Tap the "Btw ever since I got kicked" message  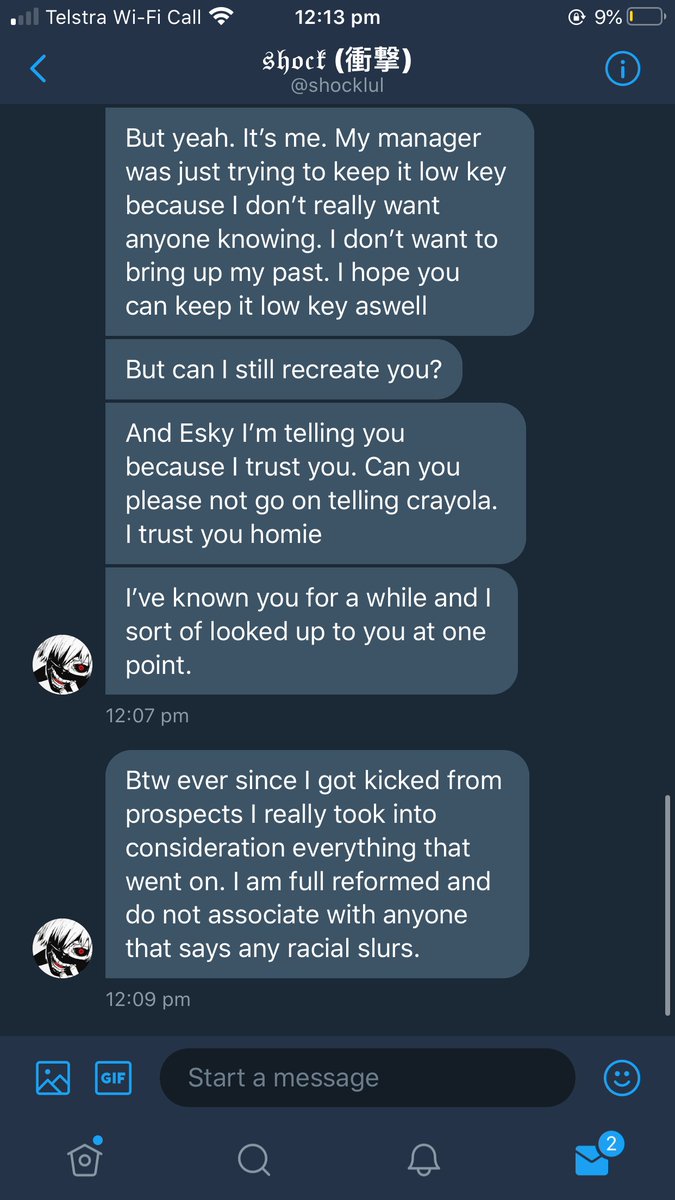(316, 864)
